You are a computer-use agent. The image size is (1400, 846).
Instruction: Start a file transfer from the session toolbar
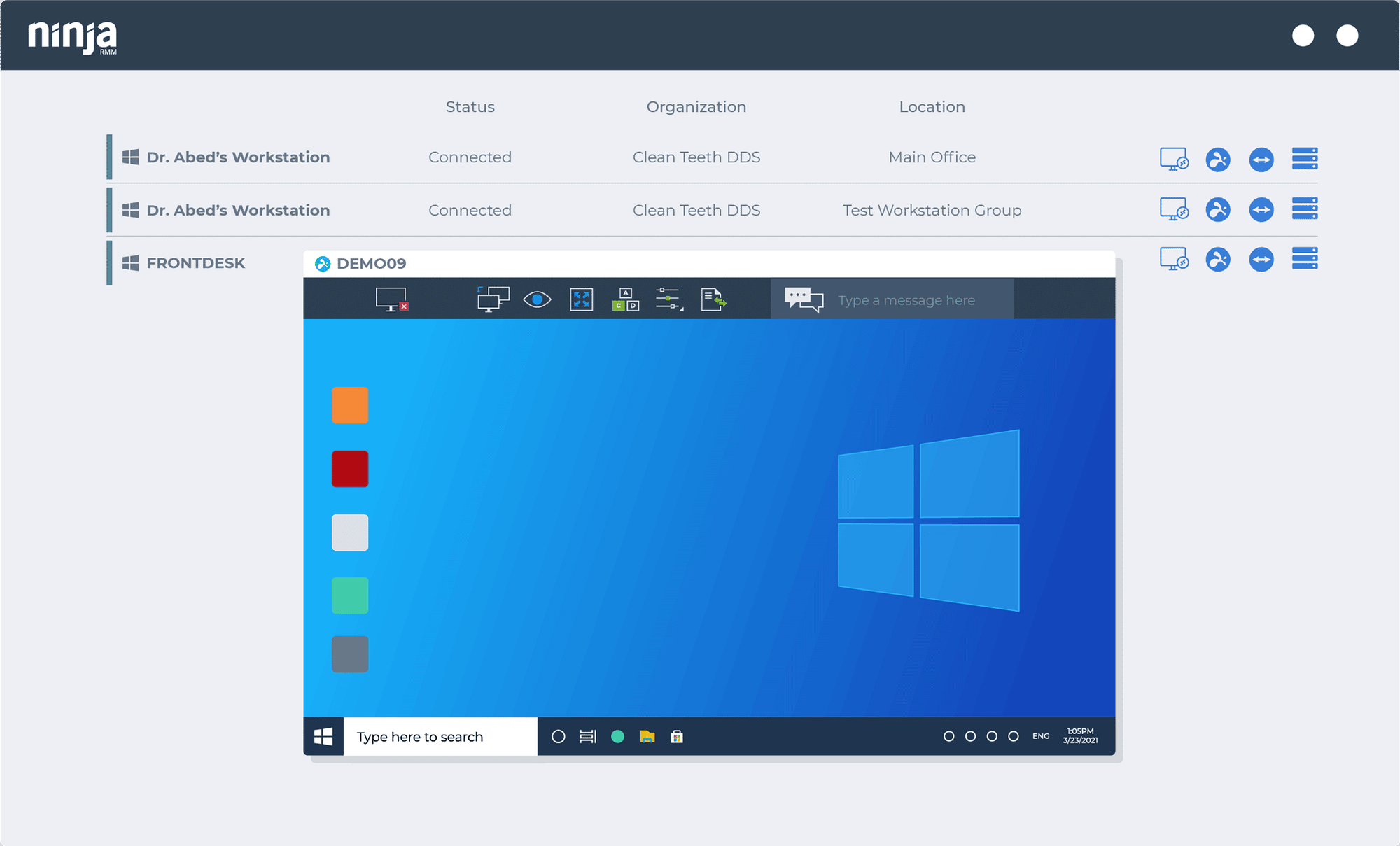tap(713, 299)
